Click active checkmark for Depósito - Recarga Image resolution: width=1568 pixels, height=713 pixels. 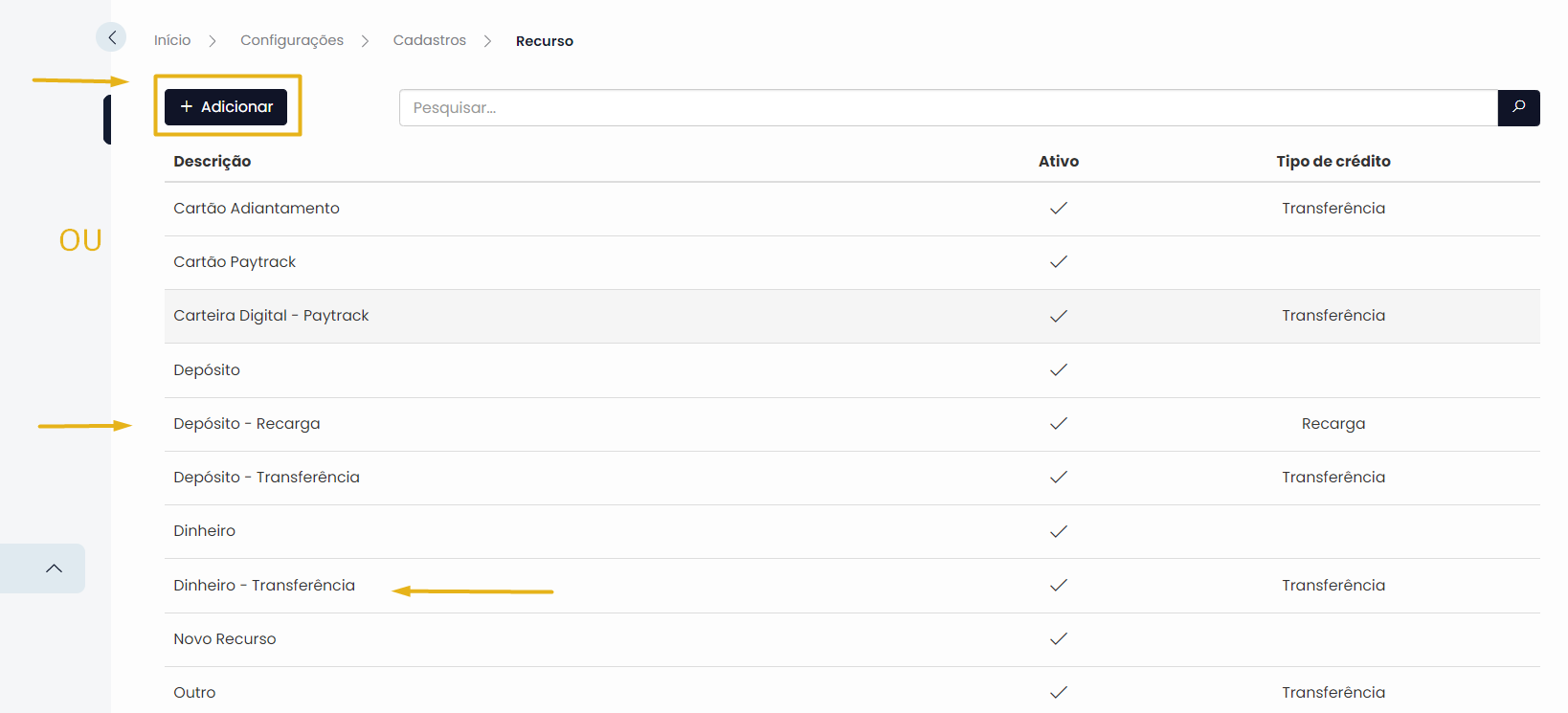click(1059, 423)
